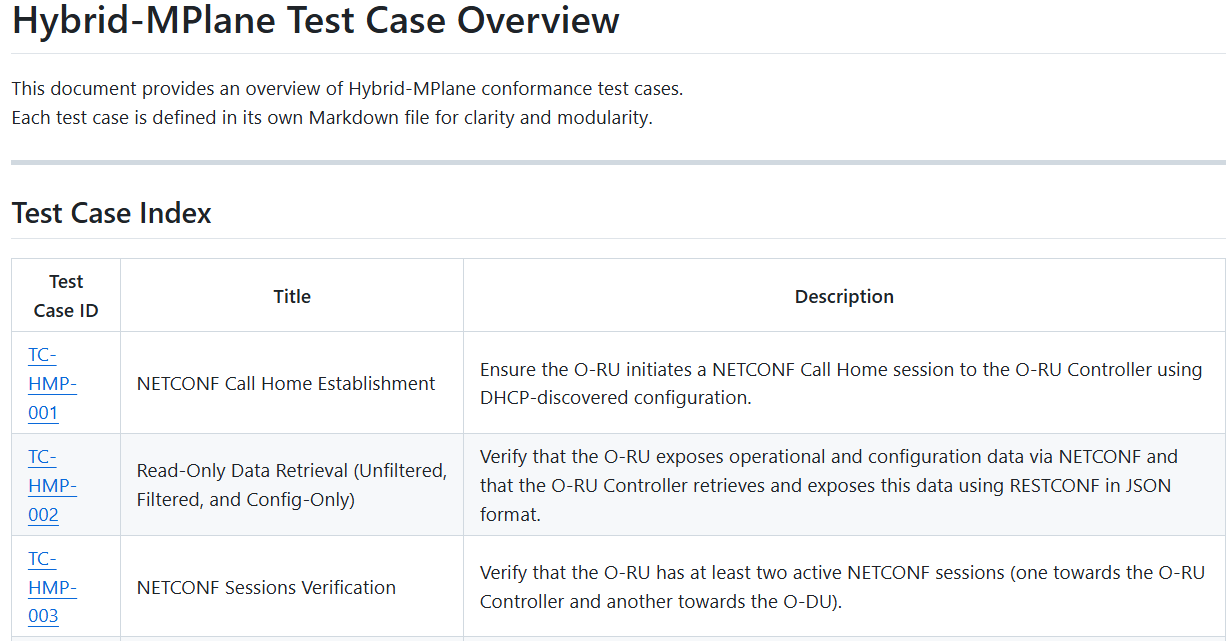
Task: Click the intro sentence about conformance test cases
Action: pyautogui.click(x=347, y=88)
